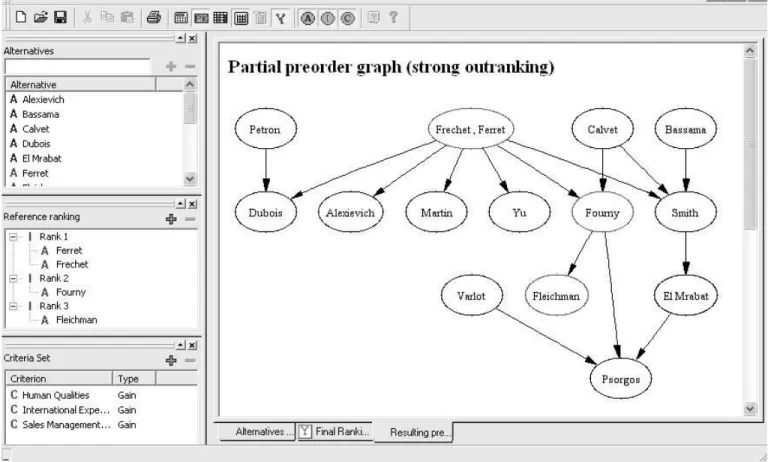
Task: Click the question mark help icon
Action: click(x=393, y=18)
